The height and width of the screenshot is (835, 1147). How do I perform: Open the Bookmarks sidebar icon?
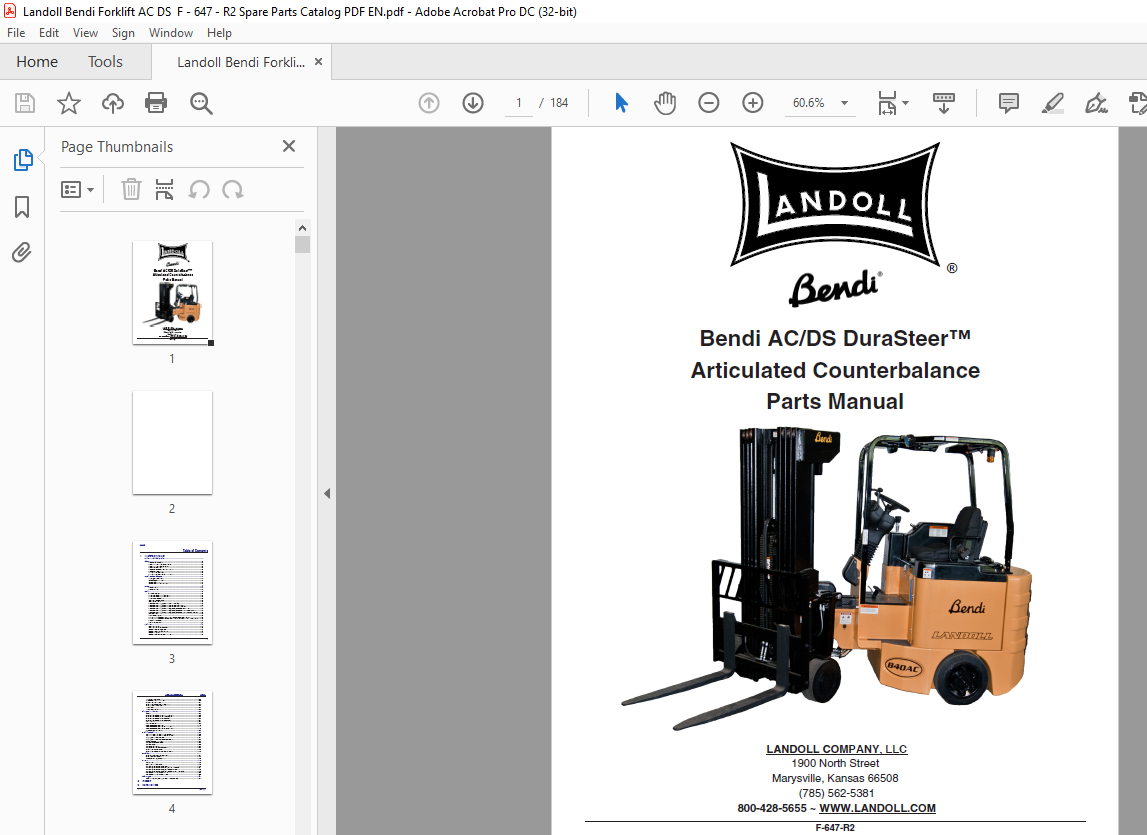tap(22, 206)
